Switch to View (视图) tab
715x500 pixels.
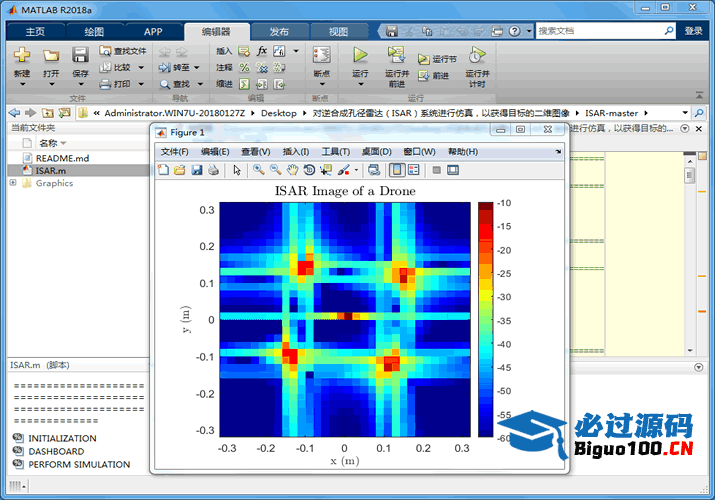(x=338, y=31)
